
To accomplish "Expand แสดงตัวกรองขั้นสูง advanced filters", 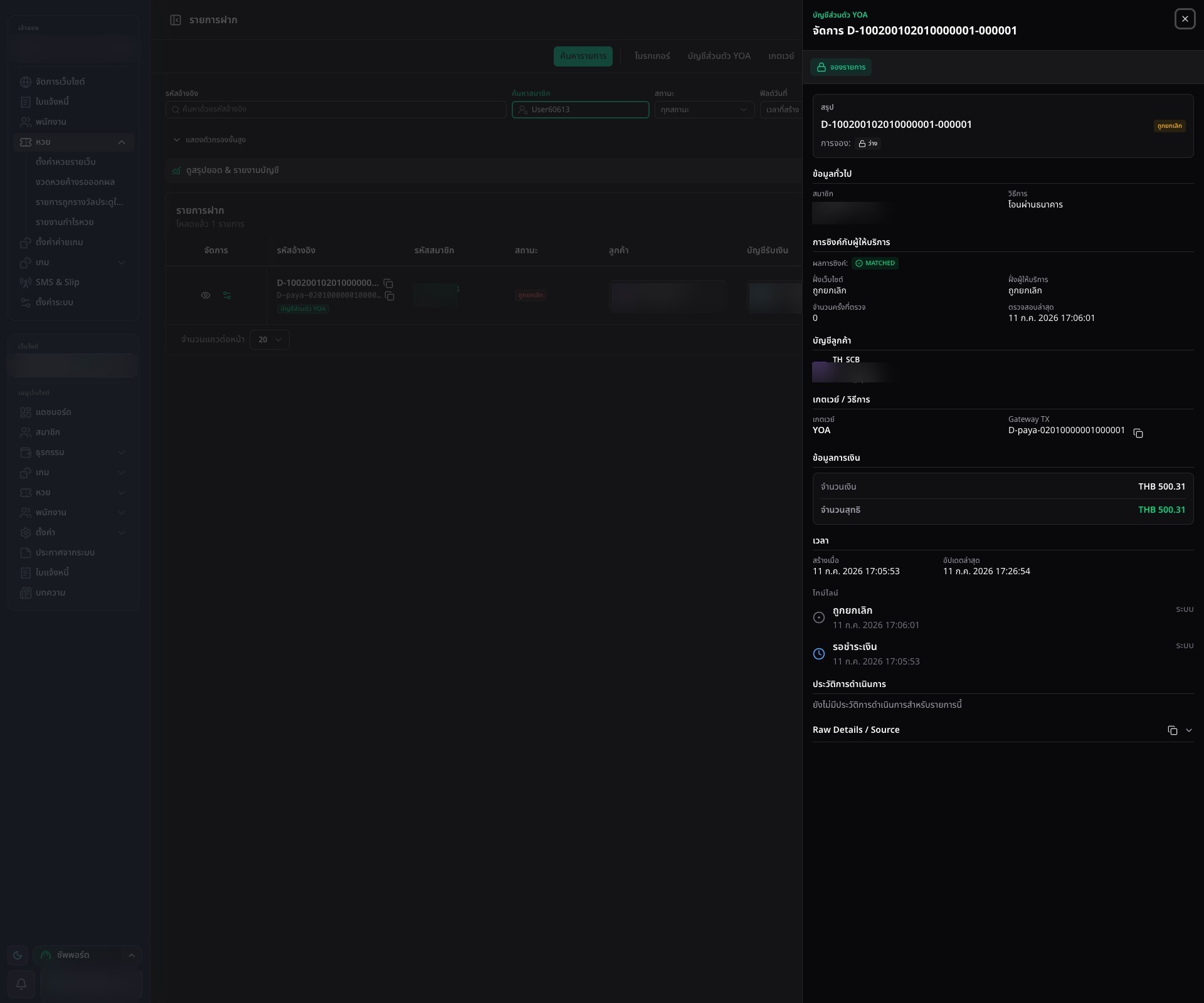I will pyautogui.click(x=209, y=140).
